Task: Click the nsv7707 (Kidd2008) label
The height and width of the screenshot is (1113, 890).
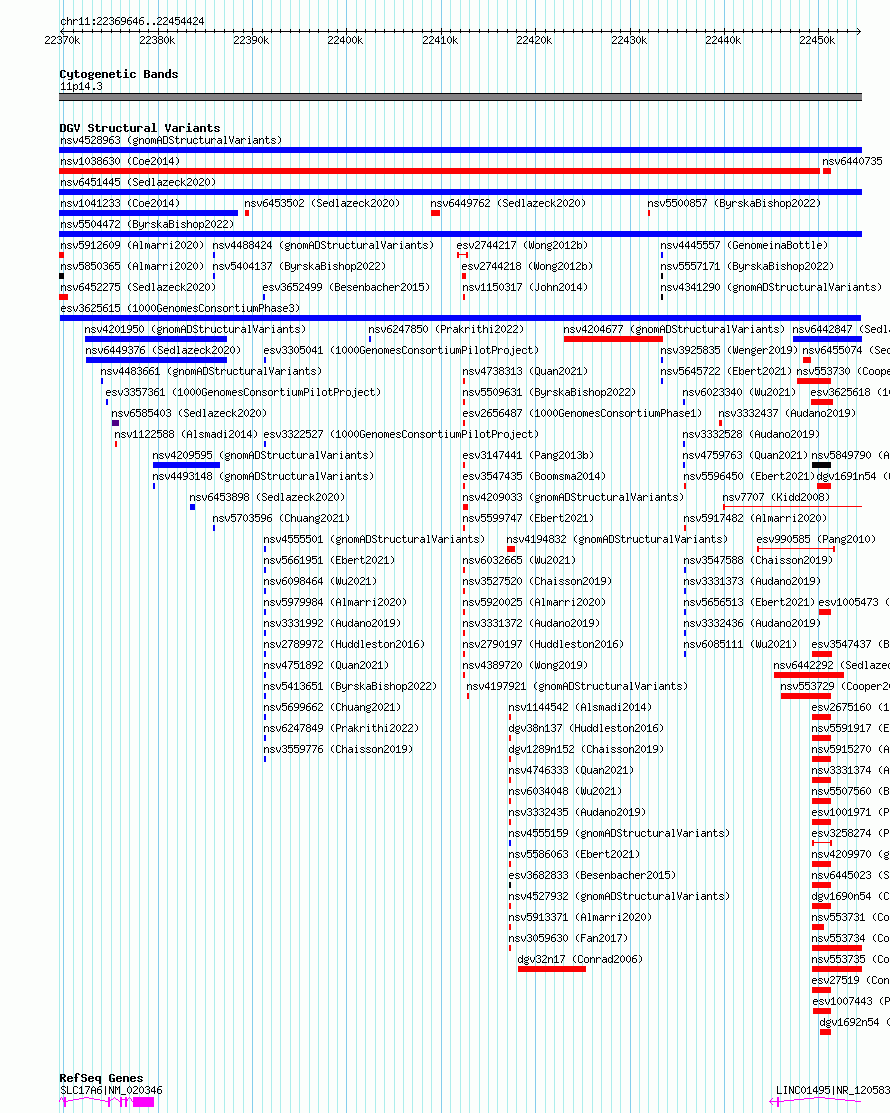Action: click(776, 498)
